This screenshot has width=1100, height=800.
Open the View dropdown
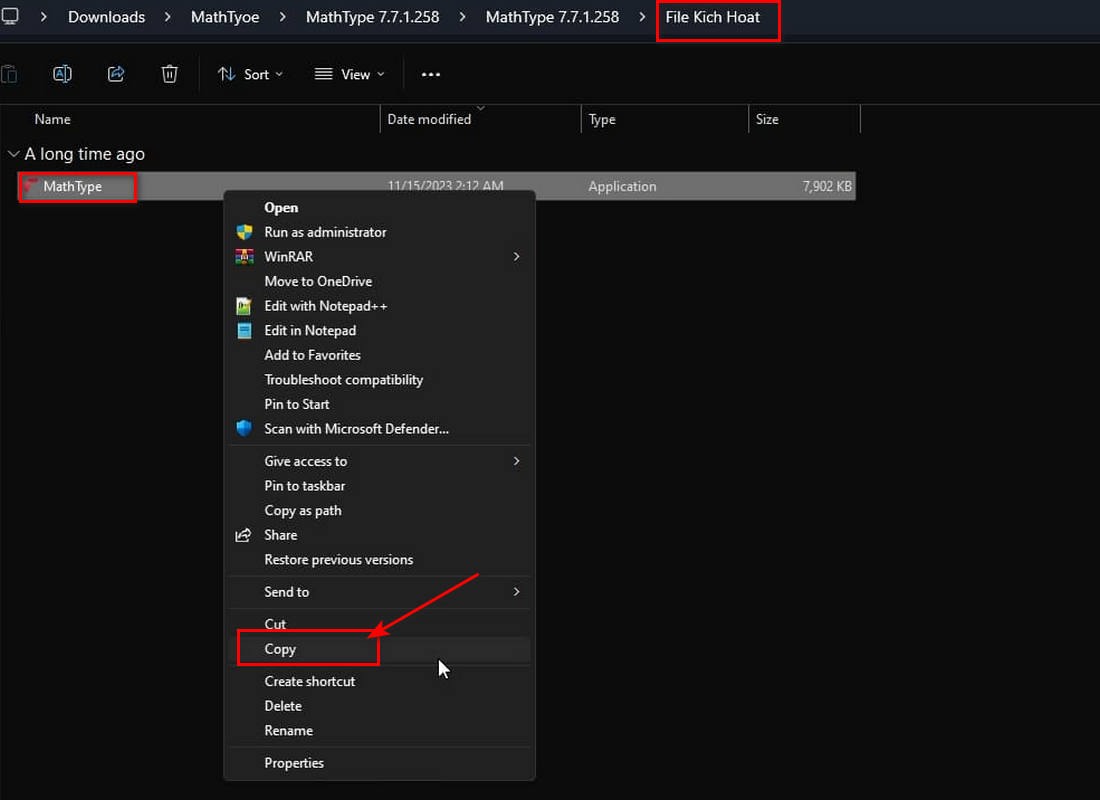(349, 74)
